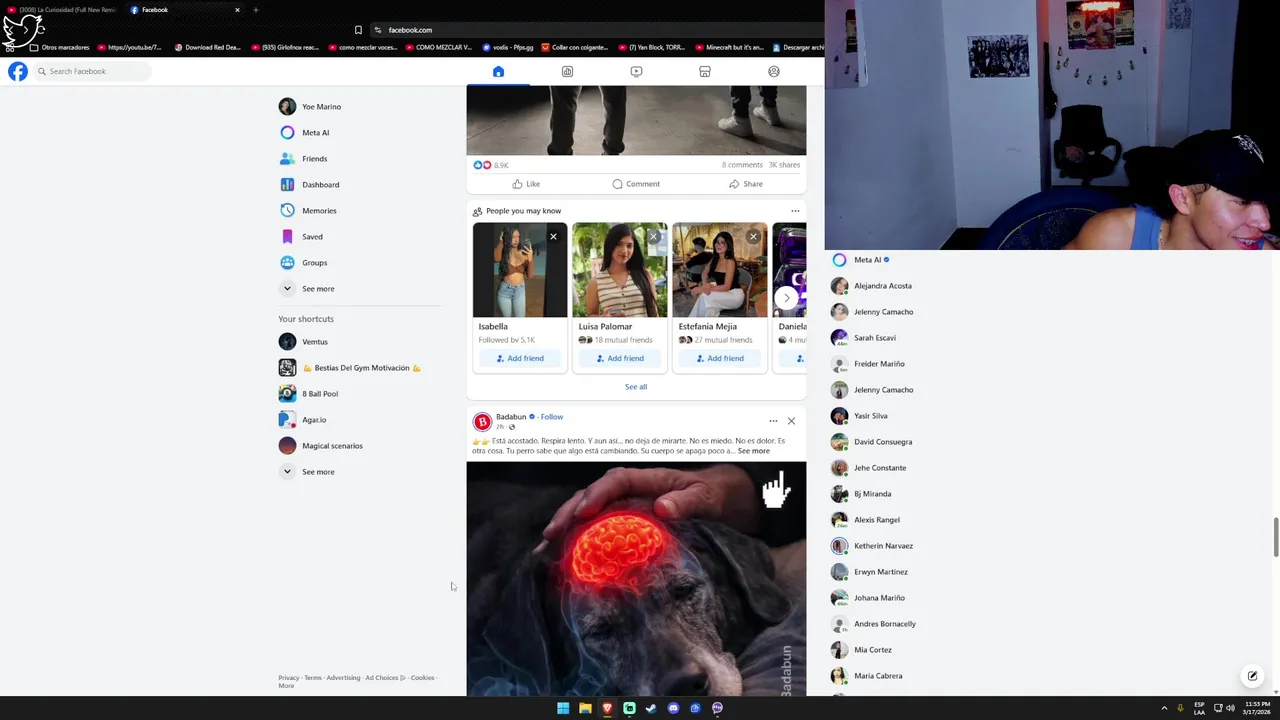
Task: Open Isabella's profile photo
Action: tap(520, 270)
